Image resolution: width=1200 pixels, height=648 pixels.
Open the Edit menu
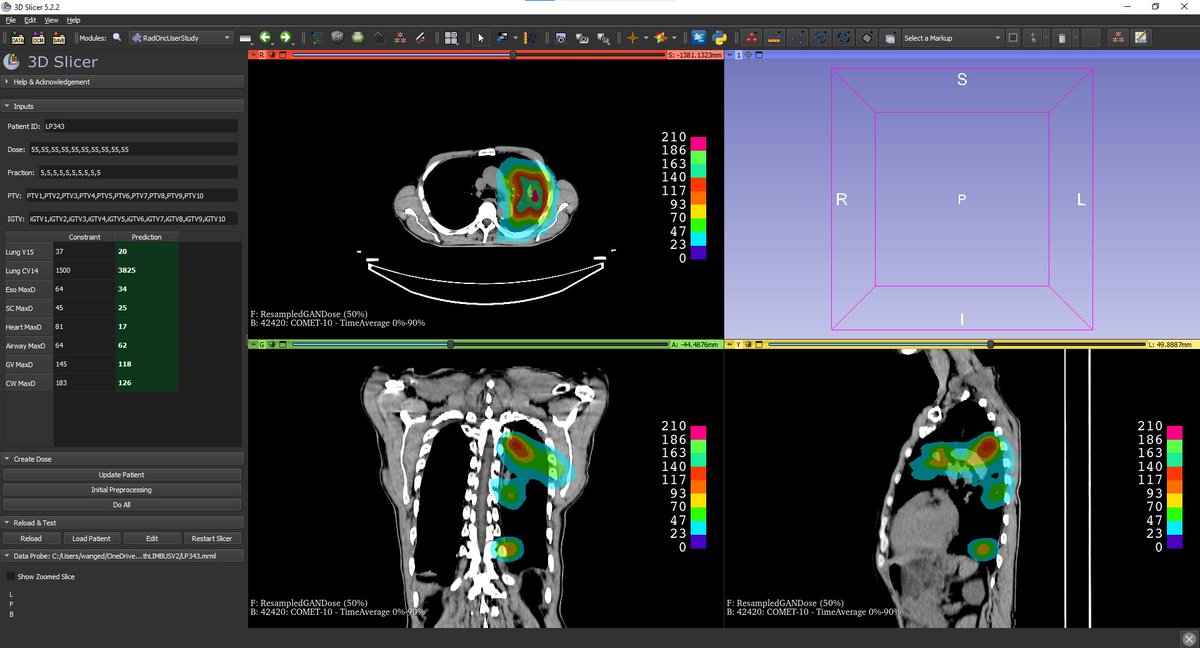click(x=30, y=20)
